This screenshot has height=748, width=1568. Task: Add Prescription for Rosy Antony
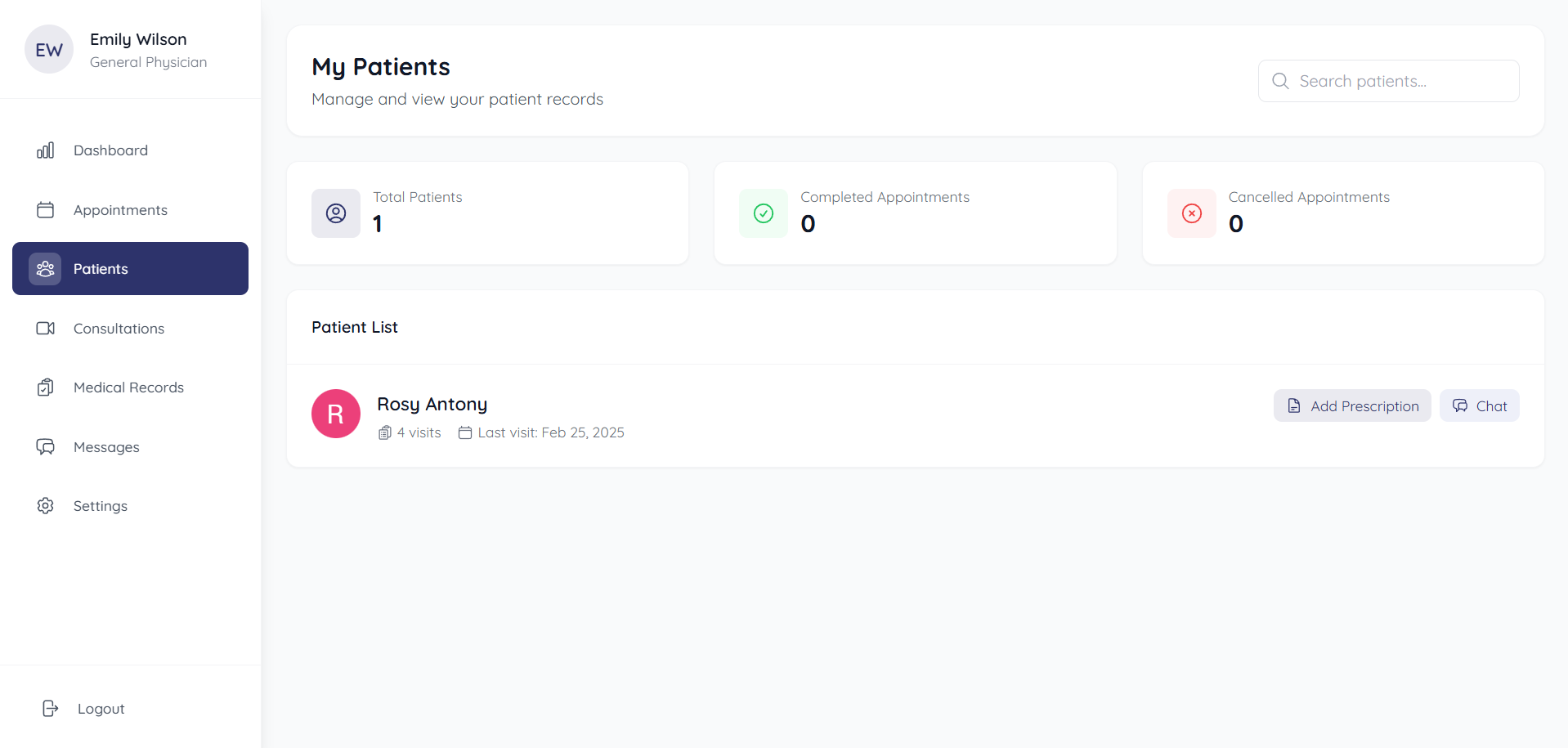coord(1352,406)
